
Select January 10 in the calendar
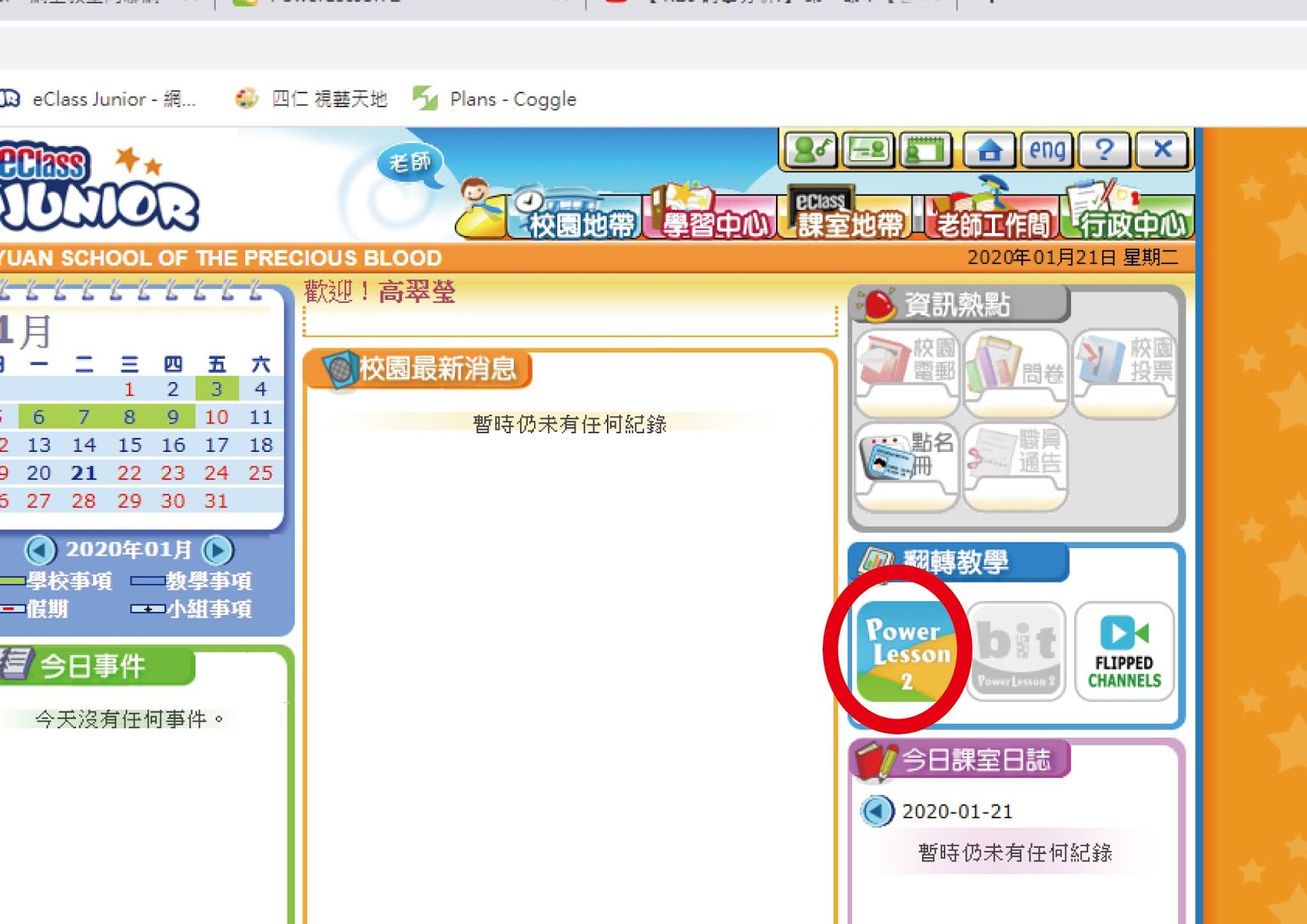point(216,417)
